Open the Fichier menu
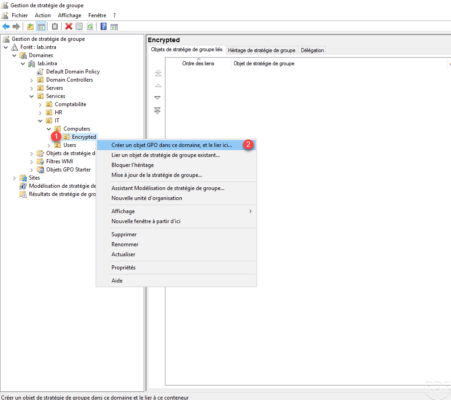This screenshot has width=451, height=400. [x=20, y=15]
